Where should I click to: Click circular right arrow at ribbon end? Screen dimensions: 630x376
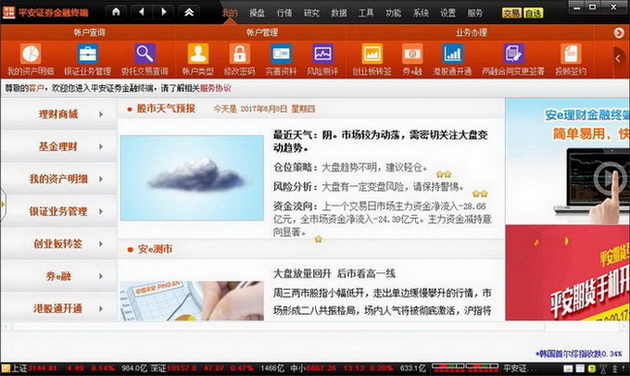pyautogui.click(x=619, y=33)
